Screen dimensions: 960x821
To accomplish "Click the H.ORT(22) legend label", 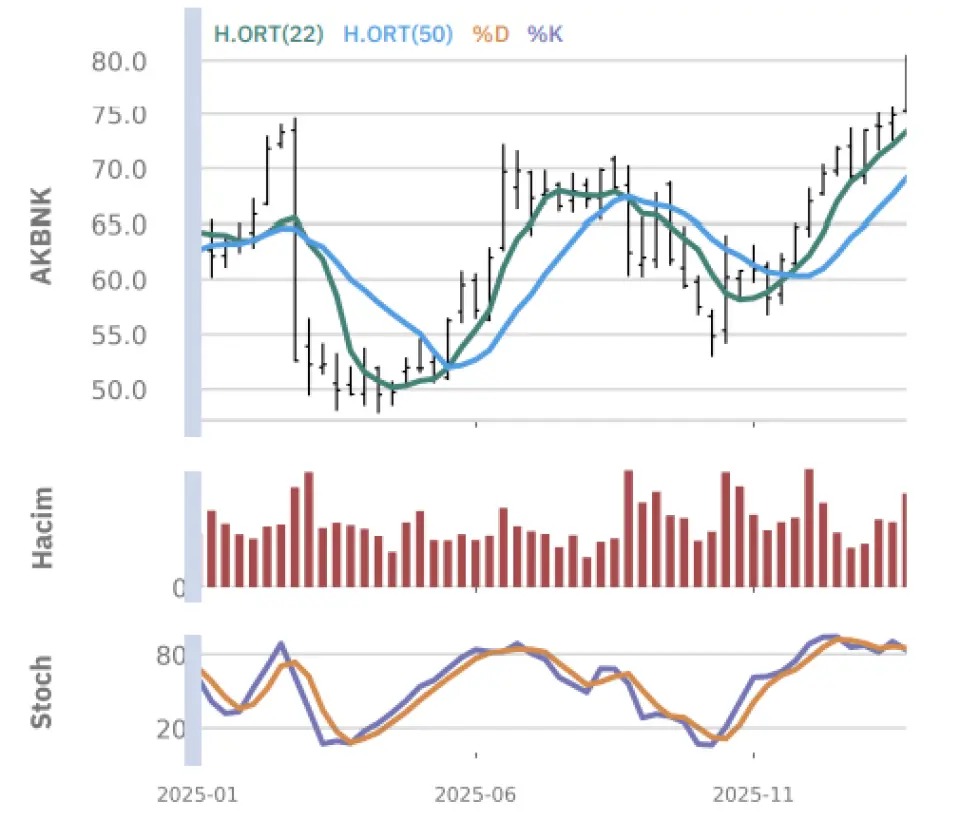I will [x=268, y=34].
